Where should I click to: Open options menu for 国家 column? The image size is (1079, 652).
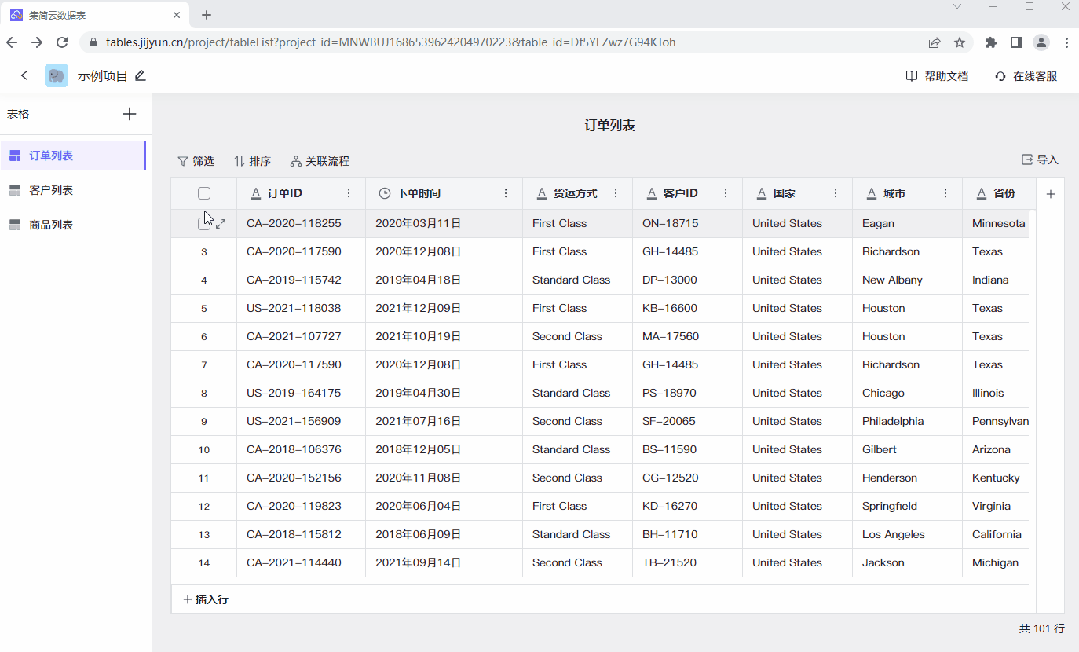pos(835,193)
